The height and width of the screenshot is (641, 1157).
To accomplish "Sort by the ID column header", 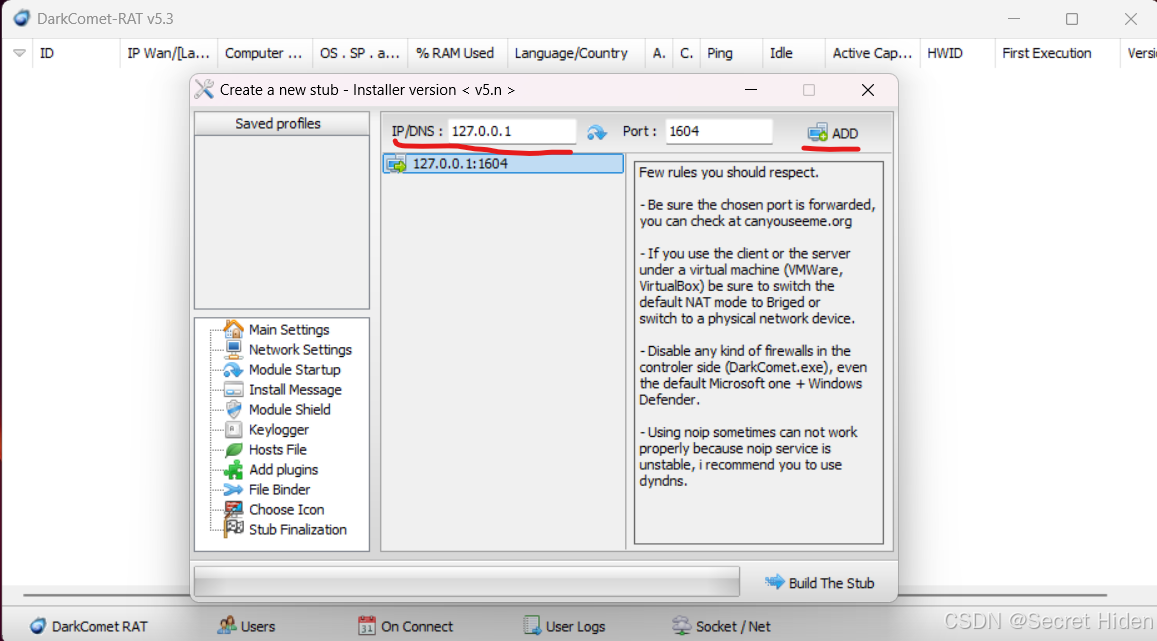I will point(75,53).
